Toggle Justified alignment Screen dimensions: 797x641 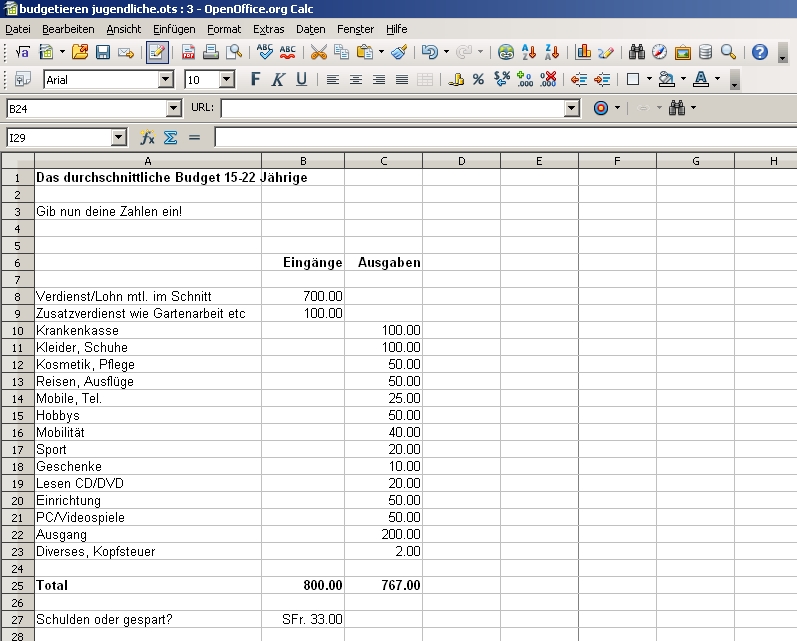[x=402, y=79]
